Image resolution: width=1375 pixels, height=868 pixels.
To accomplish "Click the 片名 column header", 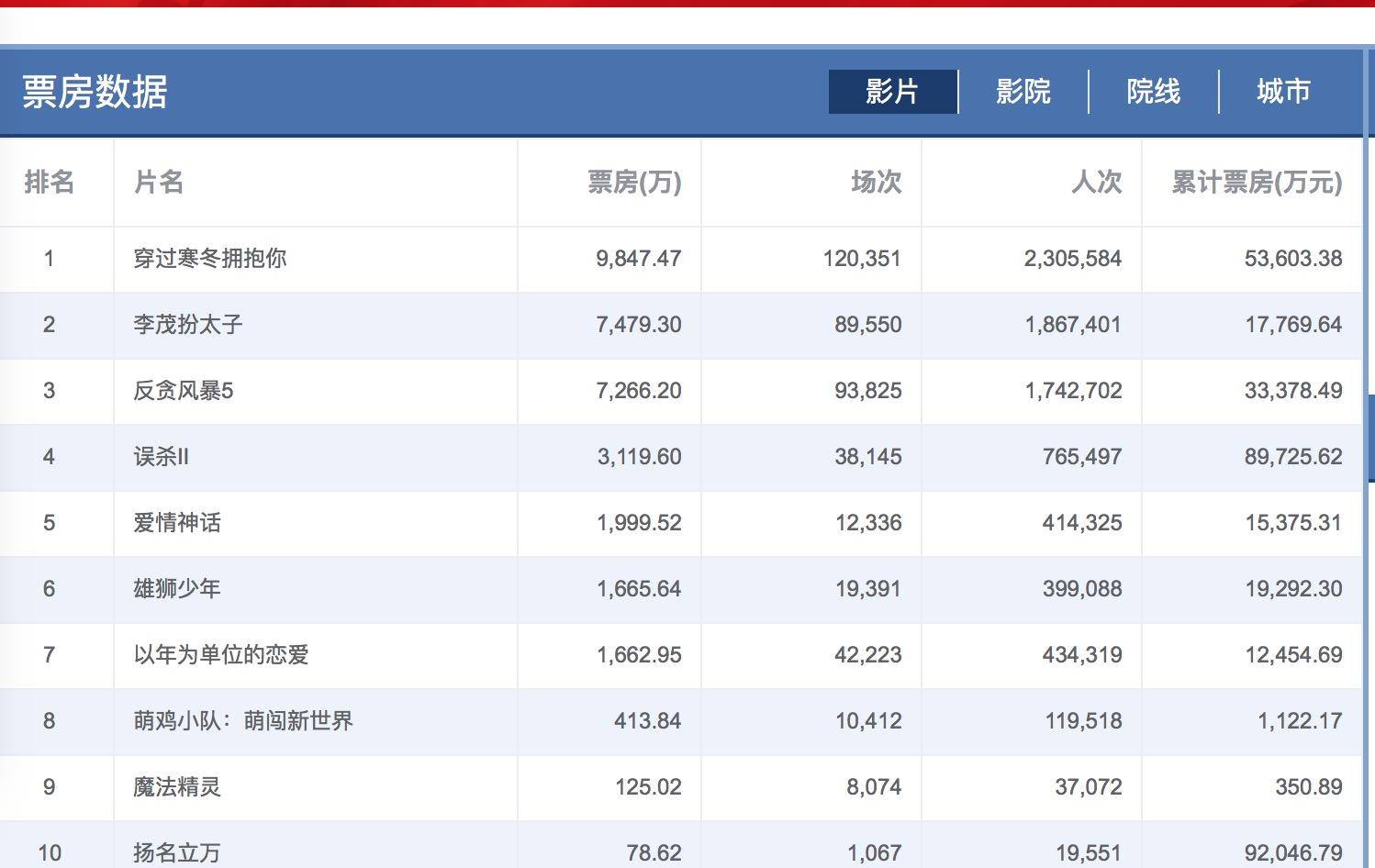I will [x=159, y=182].
